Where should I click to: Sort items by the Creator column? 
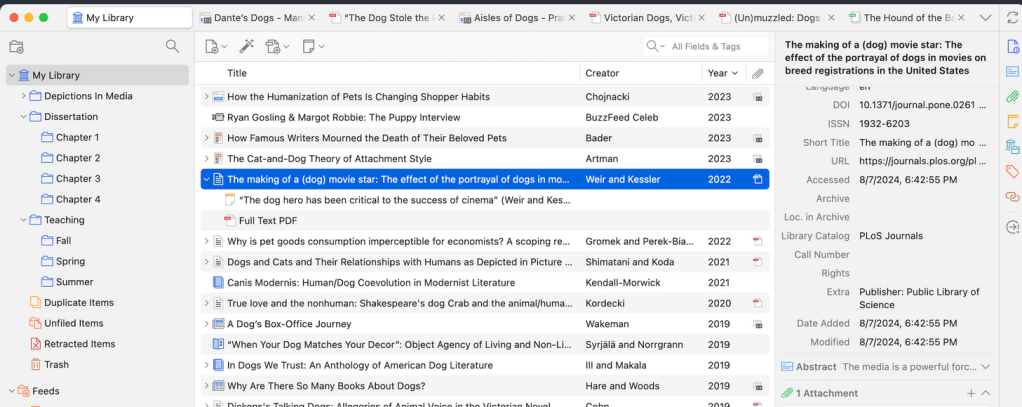pyautogui.click(x=640, y=73)
